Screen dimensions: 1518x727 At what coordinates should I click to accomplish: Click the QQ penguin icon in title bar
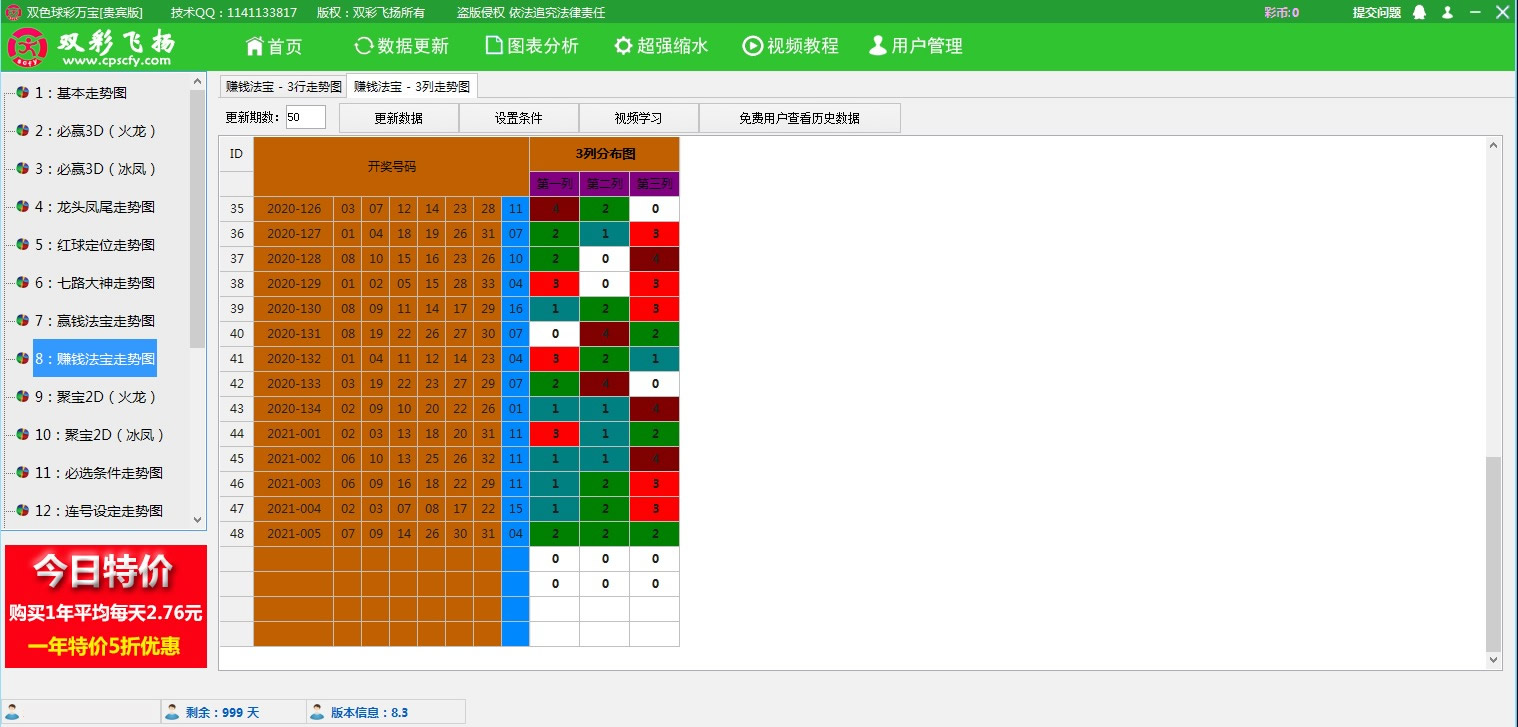(x=1418, y=12)
